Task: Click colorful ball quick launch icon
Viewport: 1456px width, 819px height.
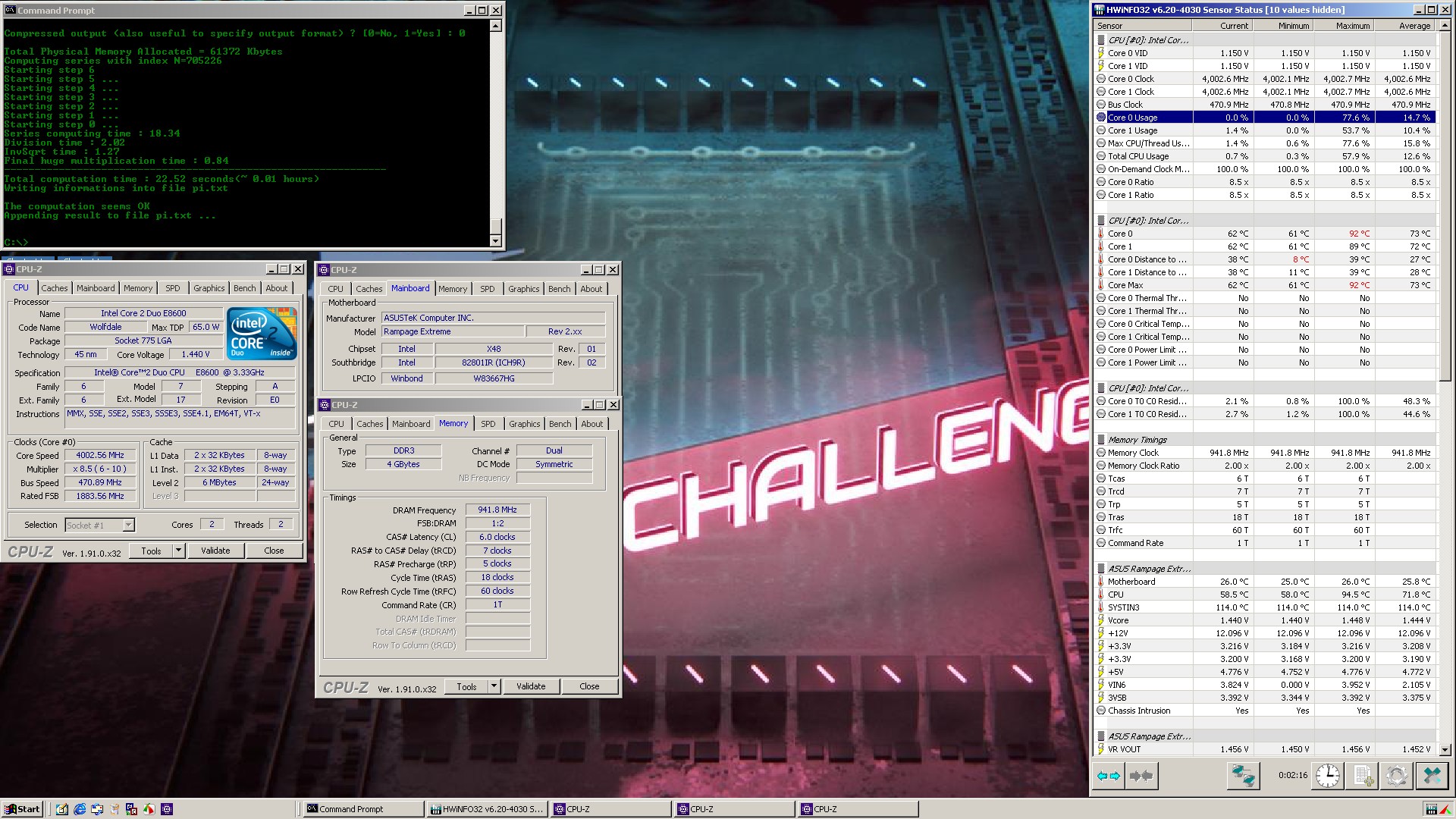Action: (x=149, y=809)
